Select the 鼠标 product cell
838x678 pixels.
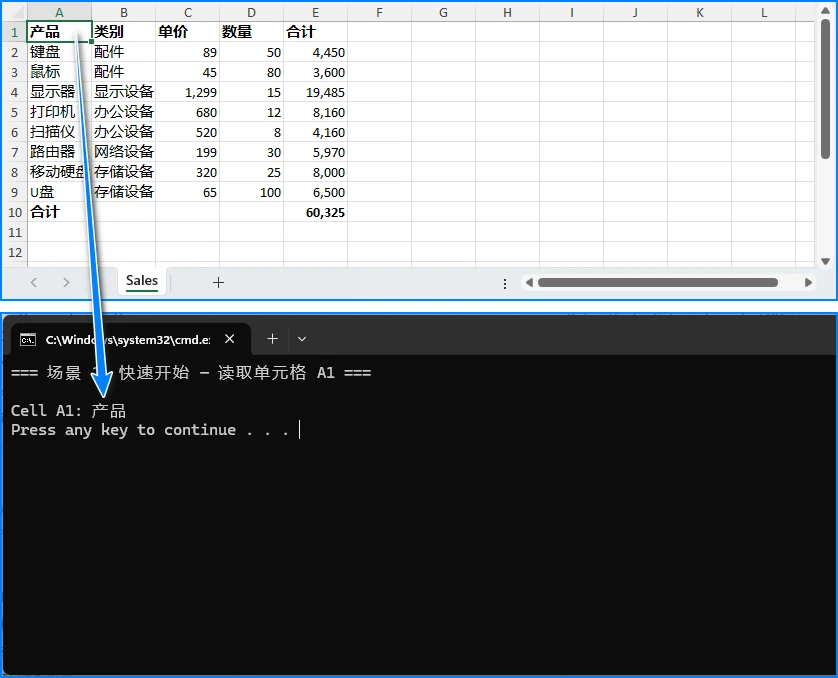coord(59,72)
